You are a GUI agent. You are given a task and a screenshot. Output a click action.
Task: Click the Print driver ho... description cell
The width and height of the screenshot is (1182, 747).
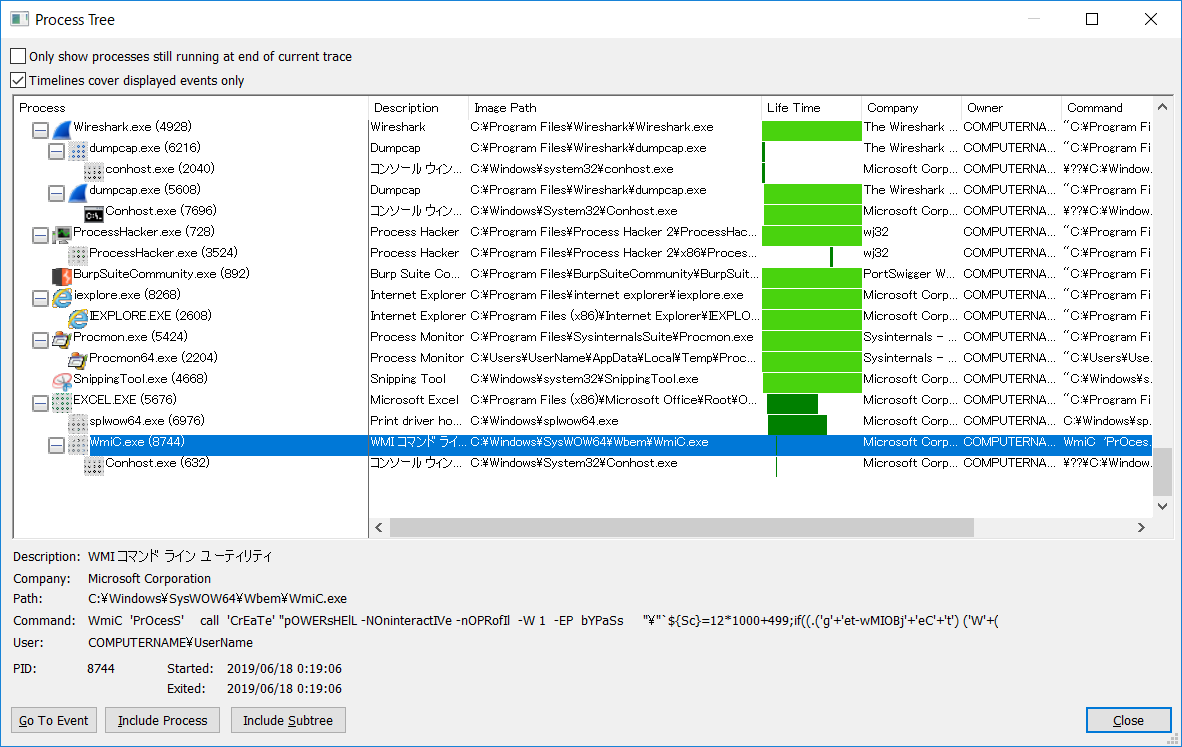coord(416,421)
